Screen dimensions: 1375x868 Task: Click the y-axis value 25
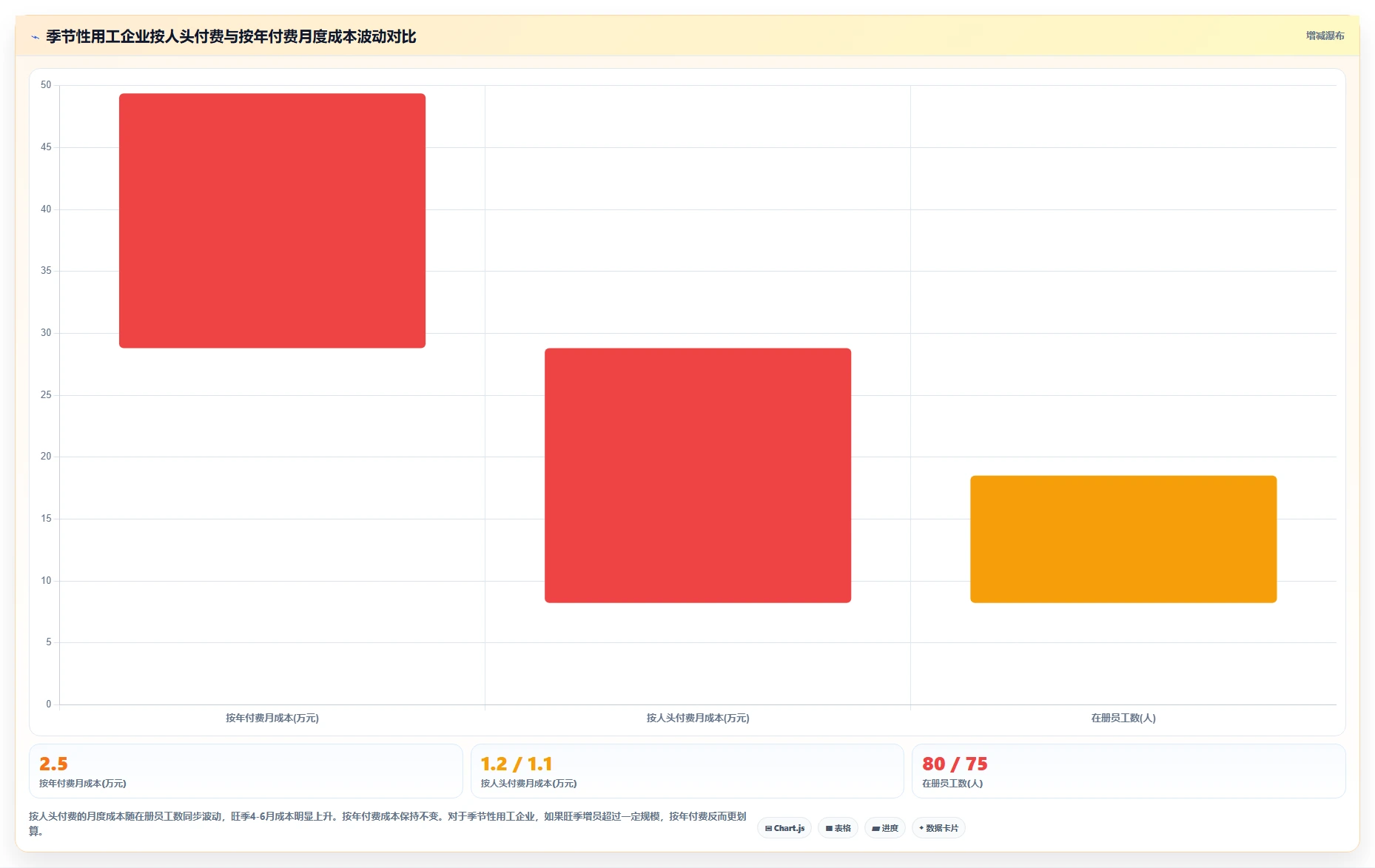pyautogui.click(x=46, y=394)
